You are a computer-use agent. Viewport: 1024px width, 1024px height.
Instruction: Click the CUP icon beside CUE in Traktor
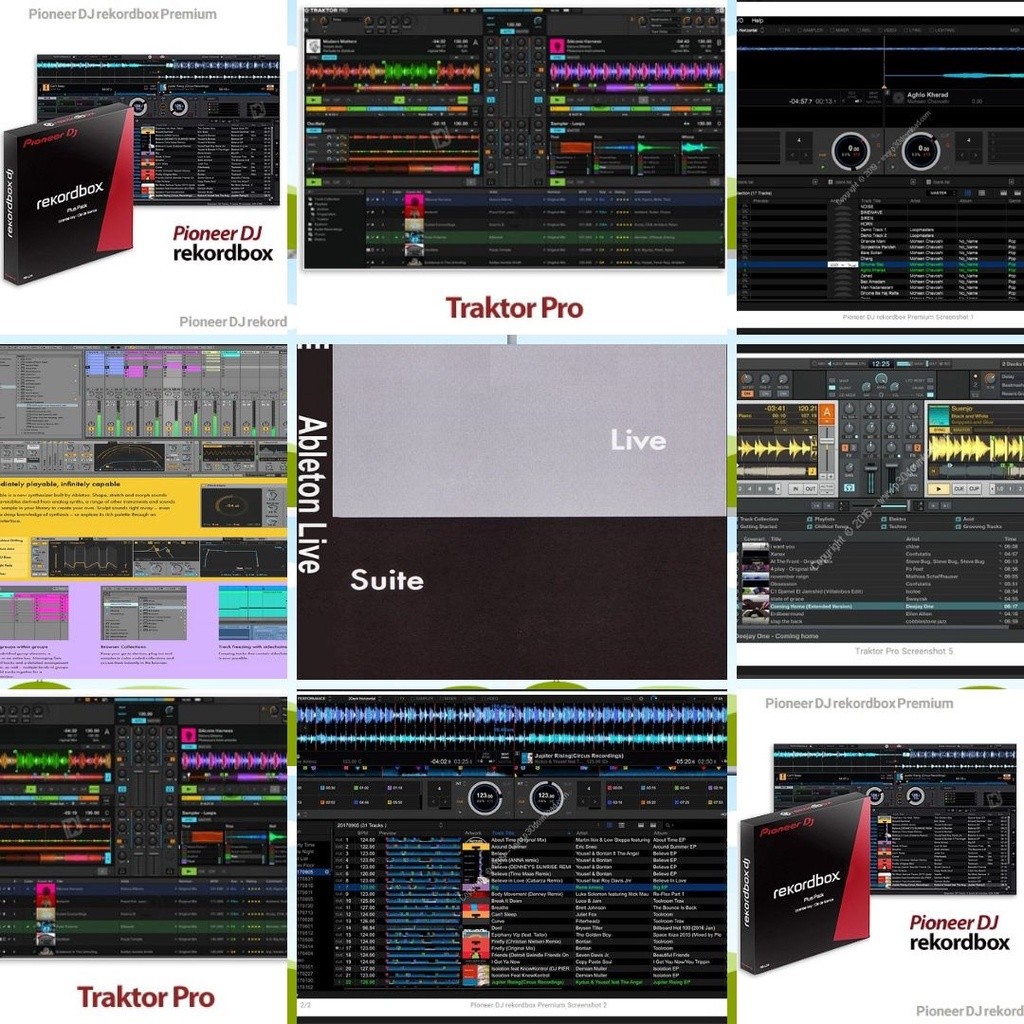[x=974, y=488]
